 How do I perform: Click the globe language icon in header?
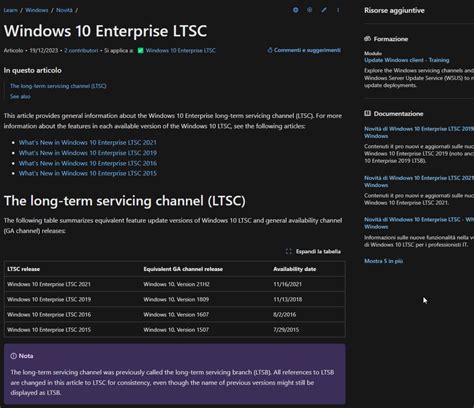click(310, 10)
